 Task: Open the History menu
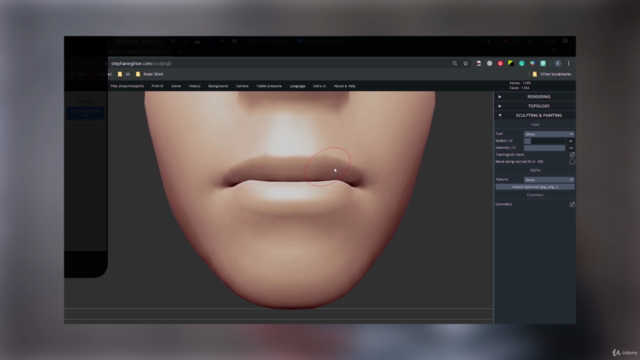click(194, 86)
